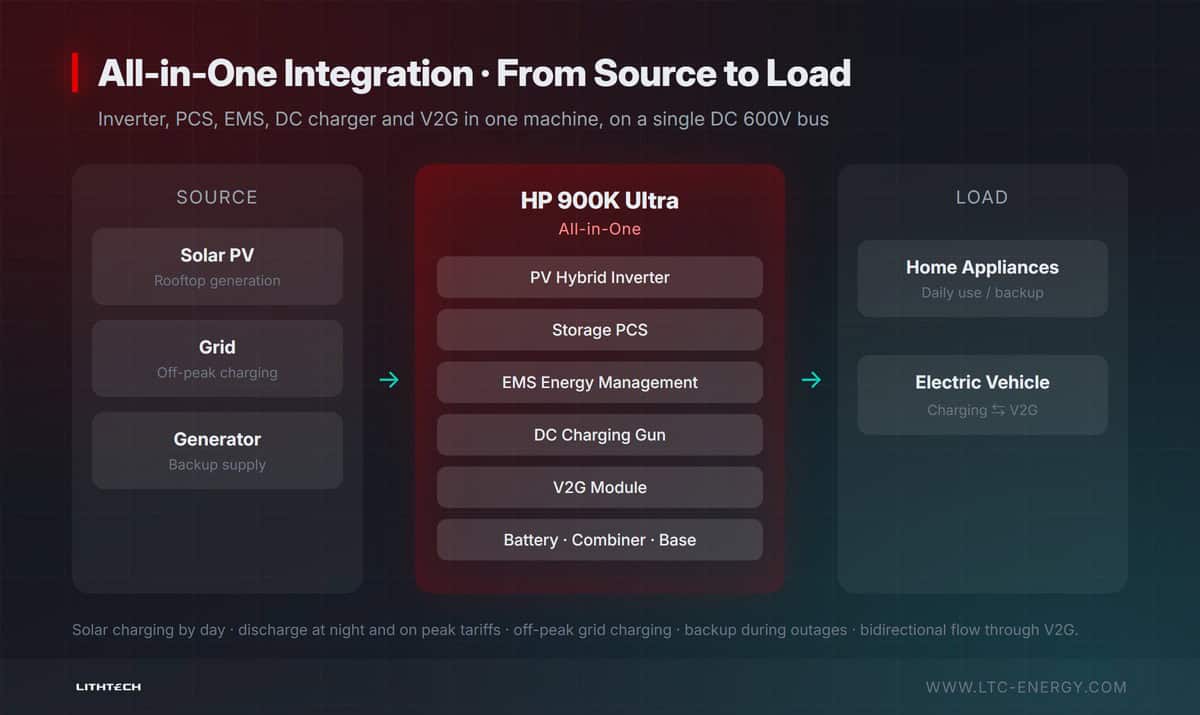Click the LOAD column heading
This screenshot has width=1200, height=715.
click(x=982, y=197)
